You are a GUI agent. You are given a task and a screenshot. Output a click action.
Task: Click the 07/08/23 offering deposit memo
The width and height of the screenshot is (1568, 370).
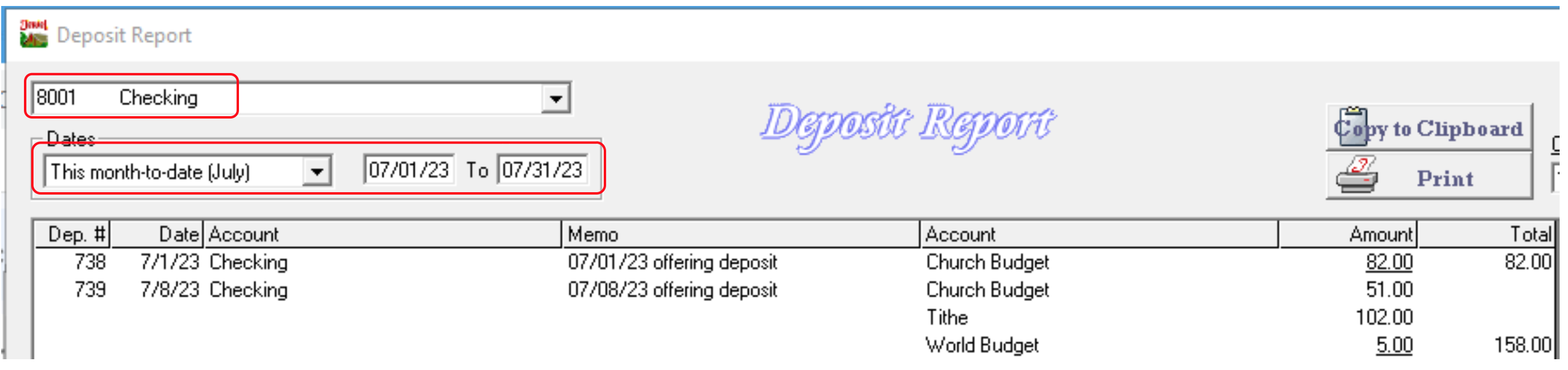672,290
